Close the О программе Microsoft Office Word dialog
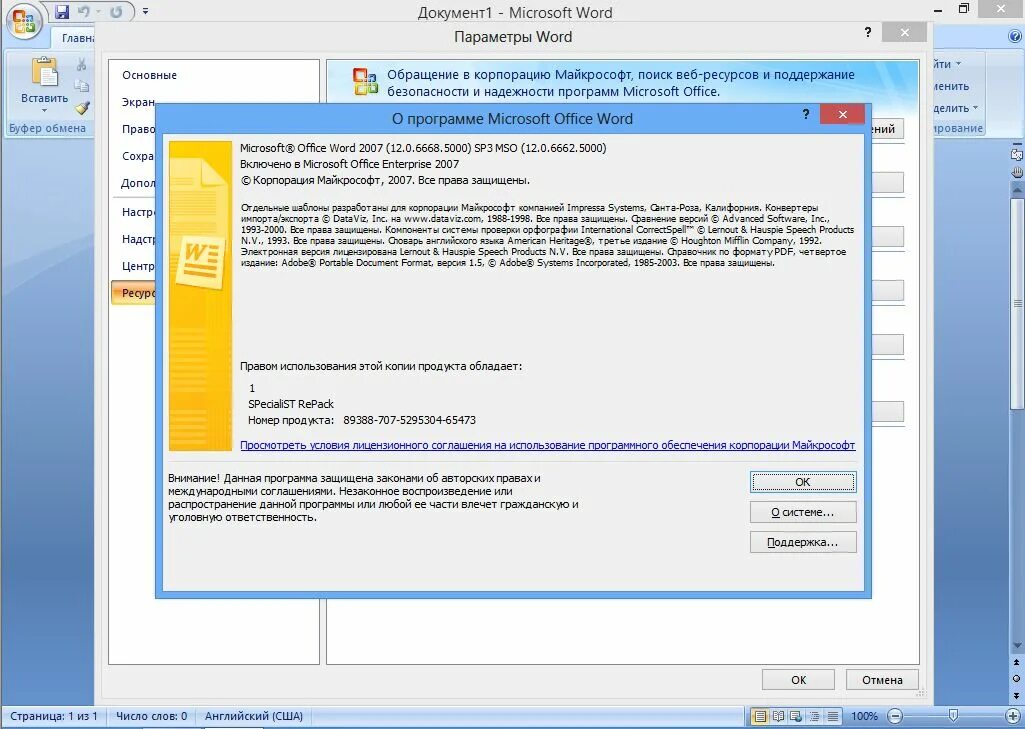The height and width of the screenshot is (729, 1025). tap(843, 114)
